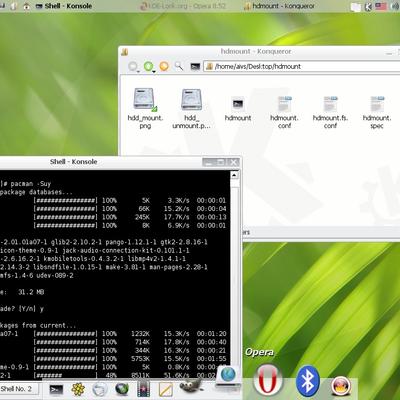
Task: Click the orange Home button in Konqueror
Action: pos(164,66)
